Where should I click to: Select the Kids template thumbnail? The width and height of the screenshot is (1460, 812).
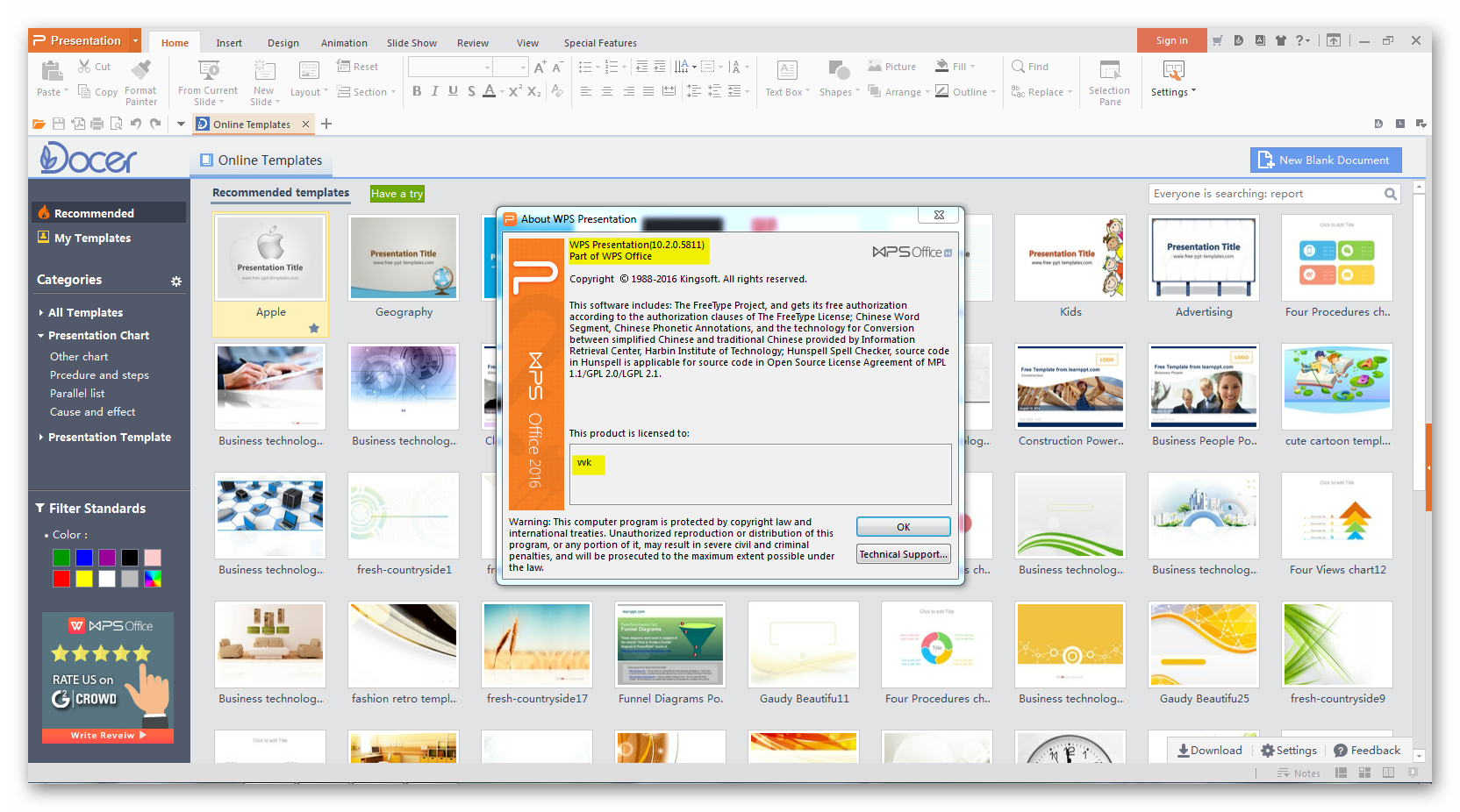[x=1070, y=257]
